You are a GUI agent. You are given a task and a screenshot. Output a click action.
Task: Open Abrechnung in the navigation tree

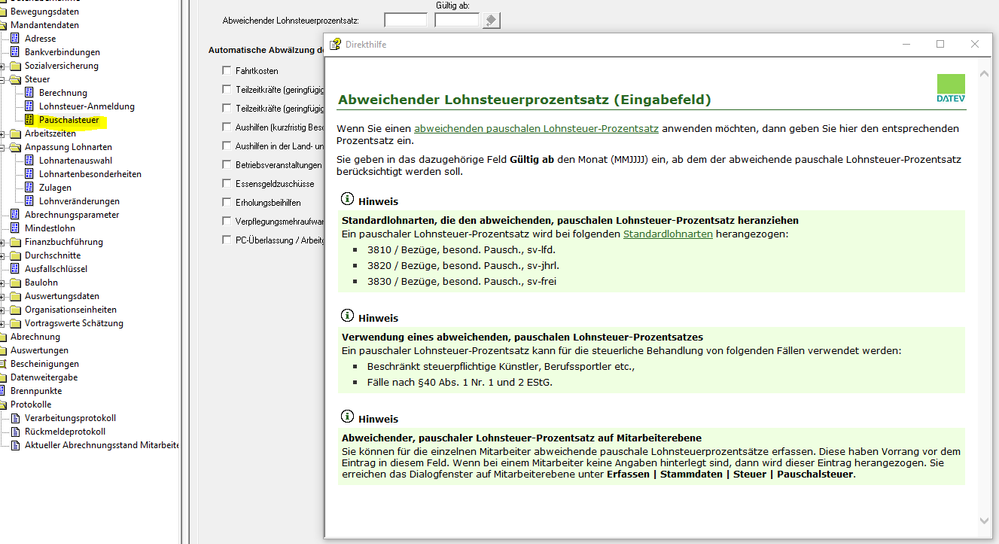pyautogui.click(x=35, y=336)
